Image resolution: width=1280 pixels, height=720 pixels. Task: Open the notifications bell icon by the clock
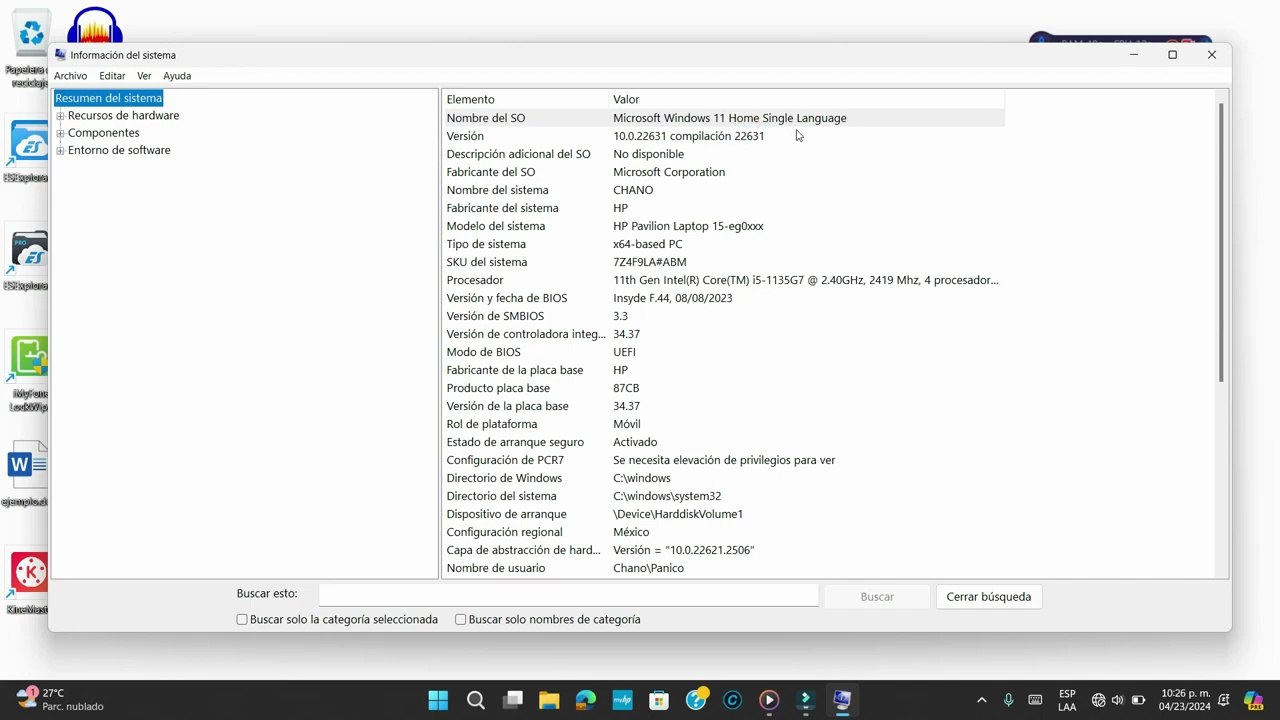coord(1224,700)
